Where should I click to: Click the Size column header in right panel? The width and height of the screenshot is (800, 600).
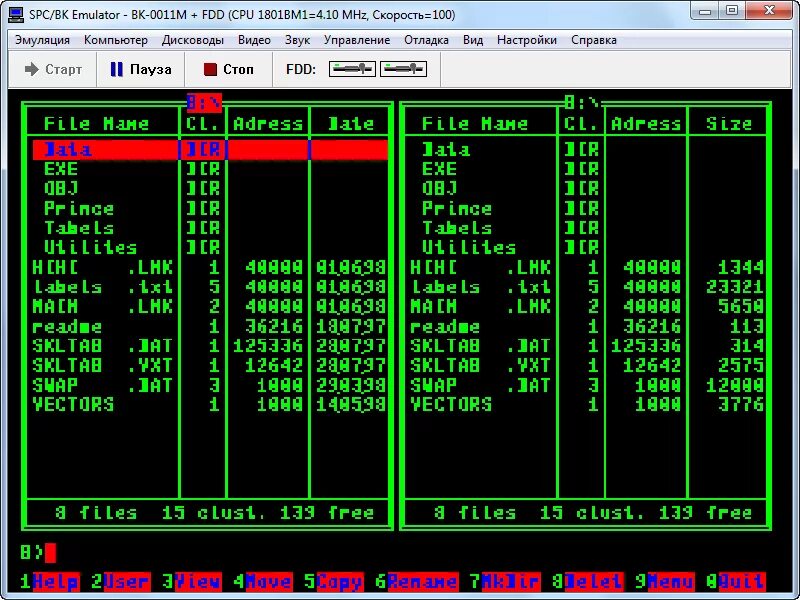[x=729, y=123]
